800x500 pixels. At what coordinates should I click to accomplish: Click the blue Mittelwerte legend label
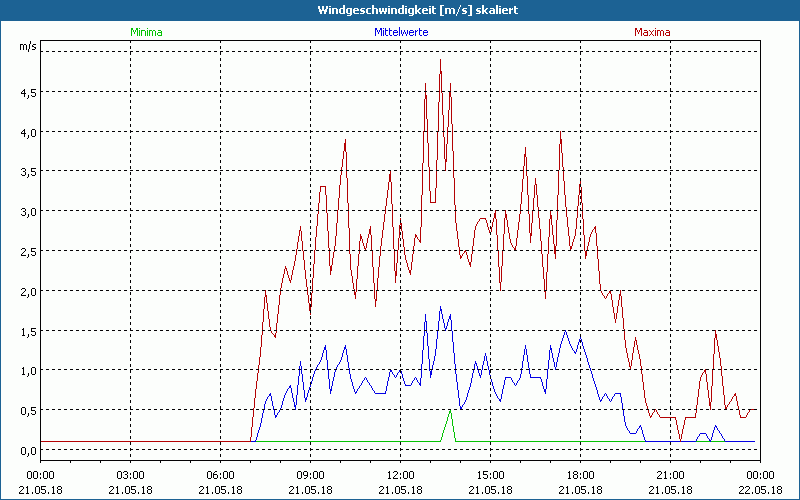[401, 31]
